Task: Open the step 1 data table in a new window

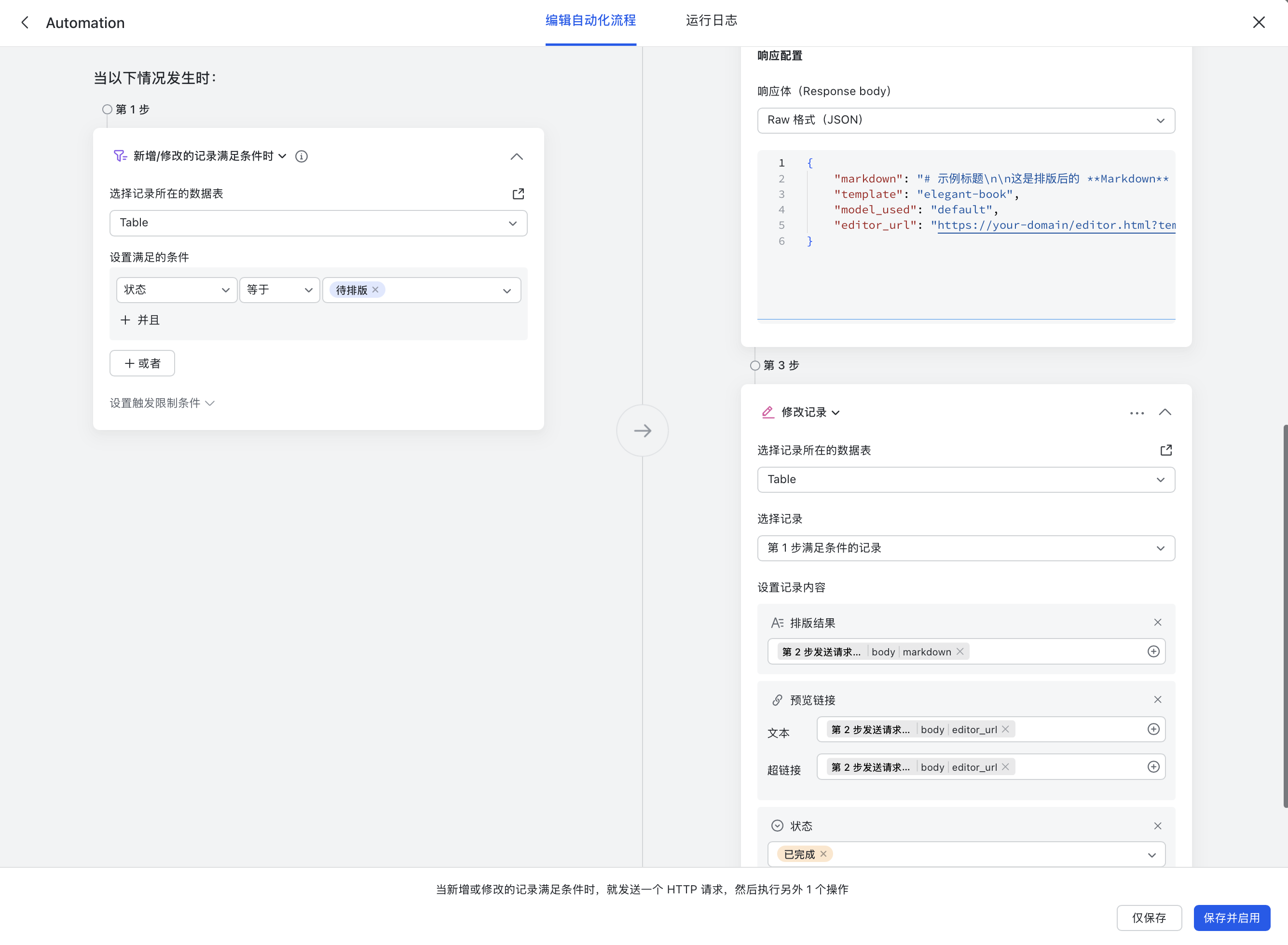Action: coord(518,194)
